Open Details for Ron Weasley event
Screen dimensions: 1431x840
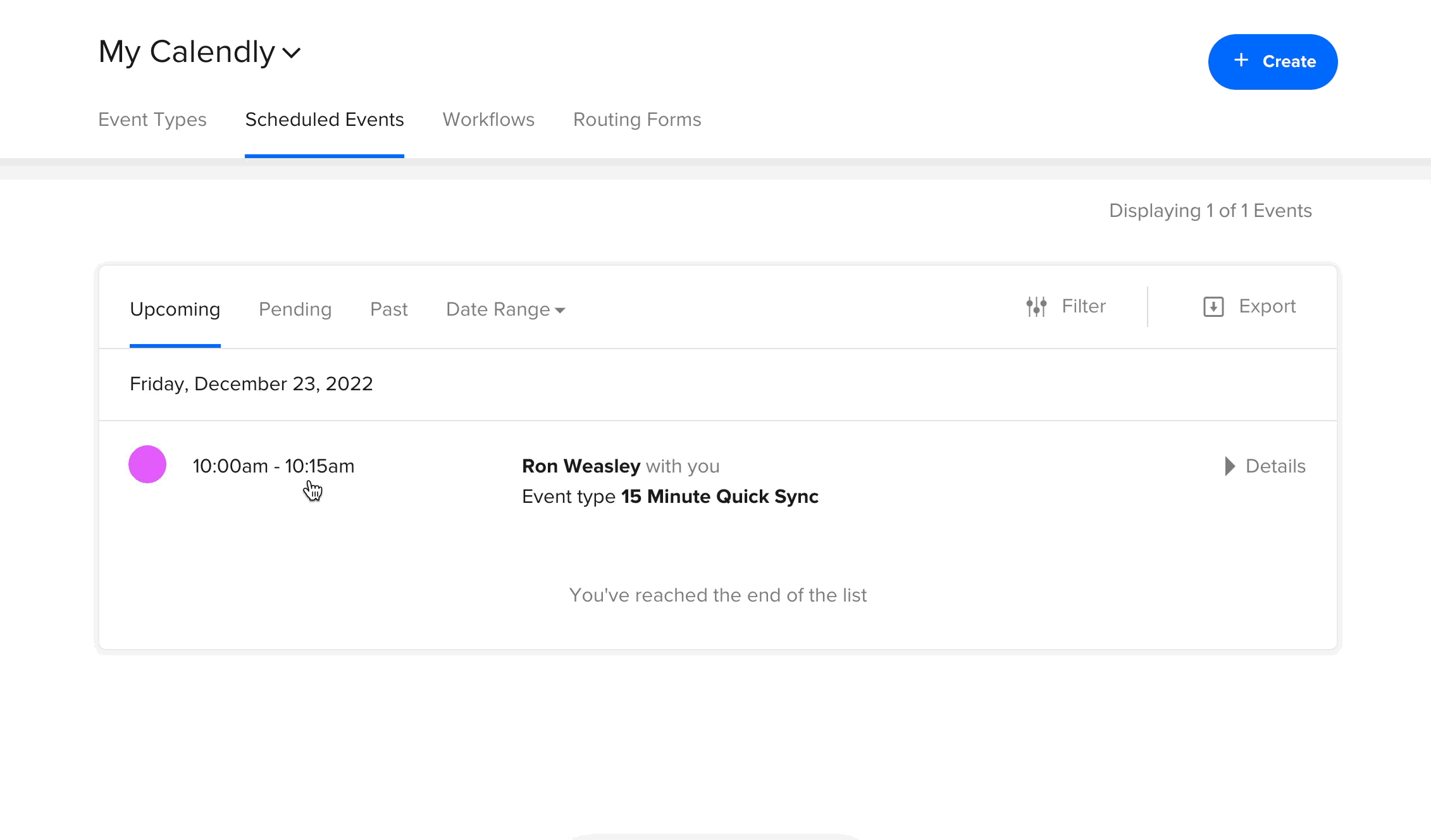(1275, 466)
